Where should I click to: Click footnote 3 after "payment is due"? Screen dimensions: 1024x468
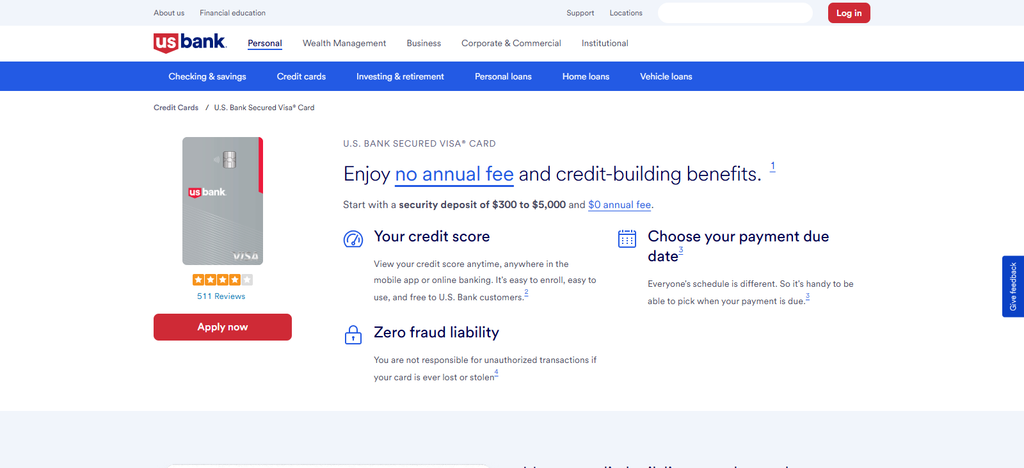click(807, 297)
